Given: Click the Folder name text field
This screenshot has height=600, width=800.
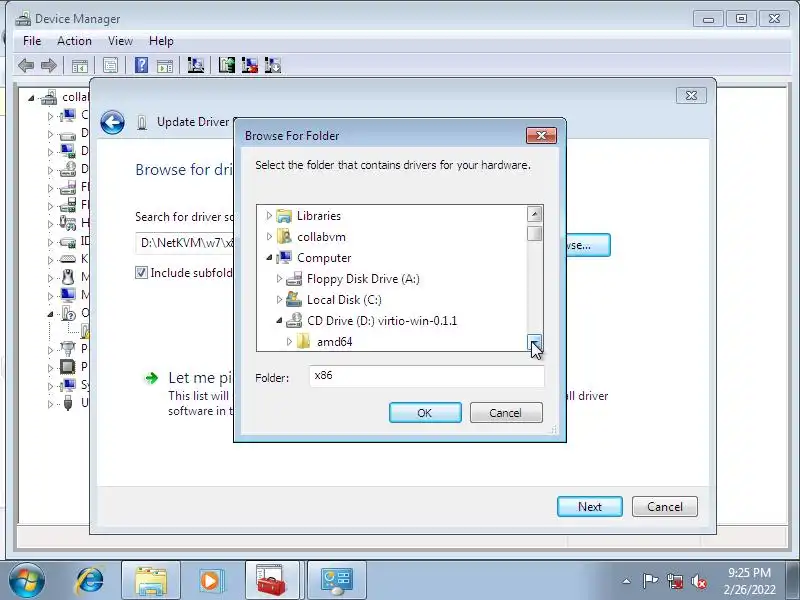Looking at the screenshot, I should (x=427, y=376).
